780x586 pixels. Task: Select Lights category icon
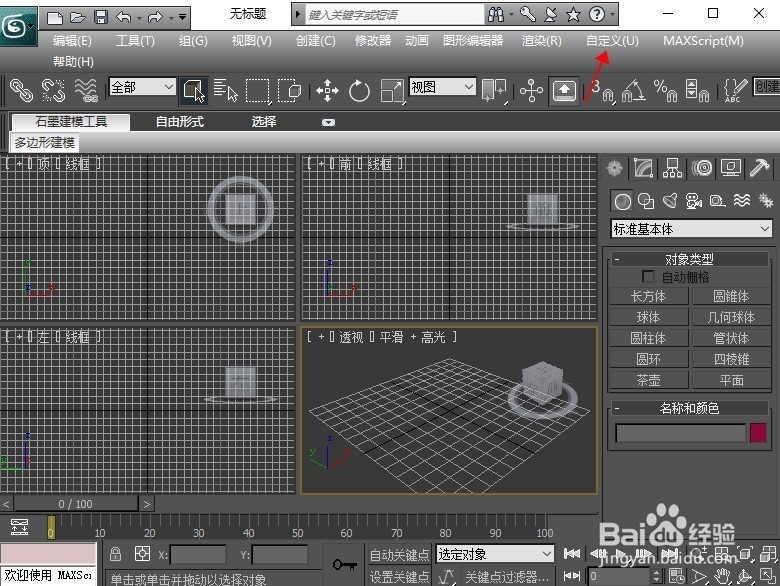[x=670, y=201]
